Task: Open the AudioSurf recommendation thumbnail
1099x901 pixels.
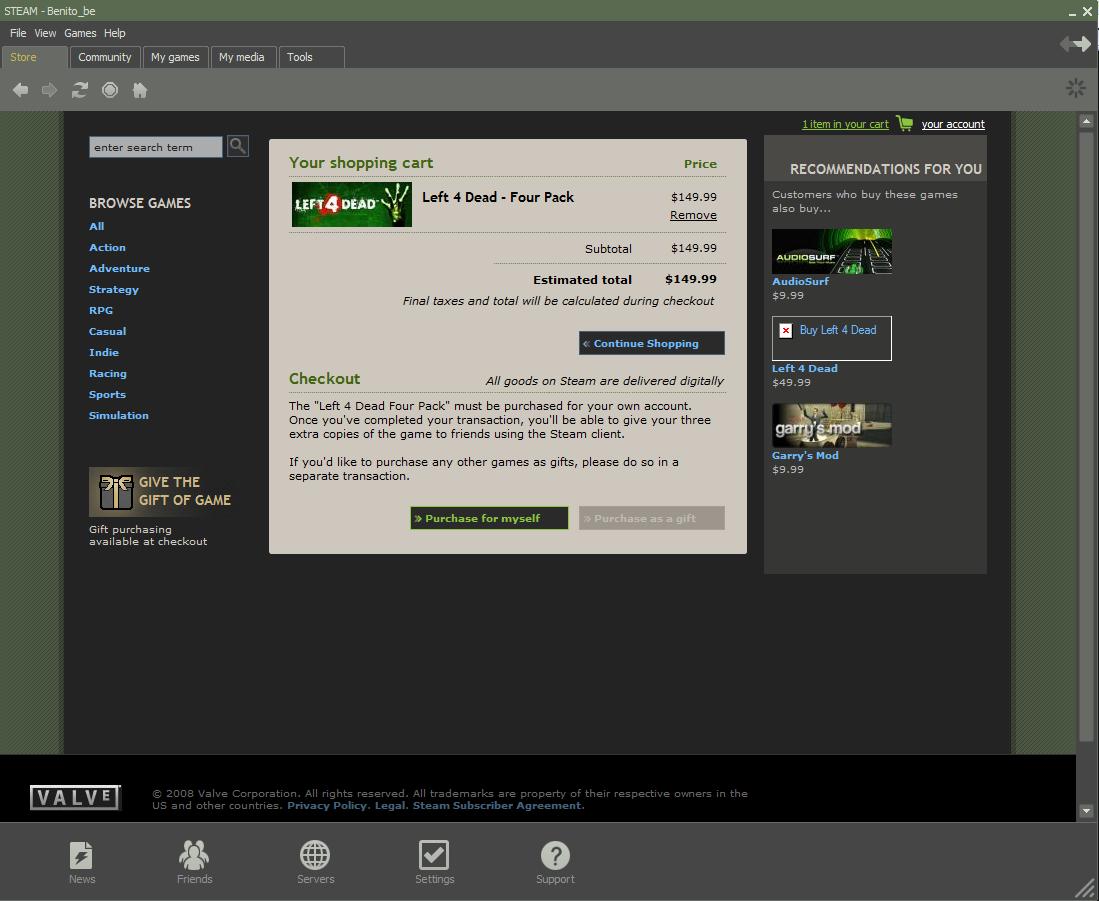Action: click(x=831, y=251)
